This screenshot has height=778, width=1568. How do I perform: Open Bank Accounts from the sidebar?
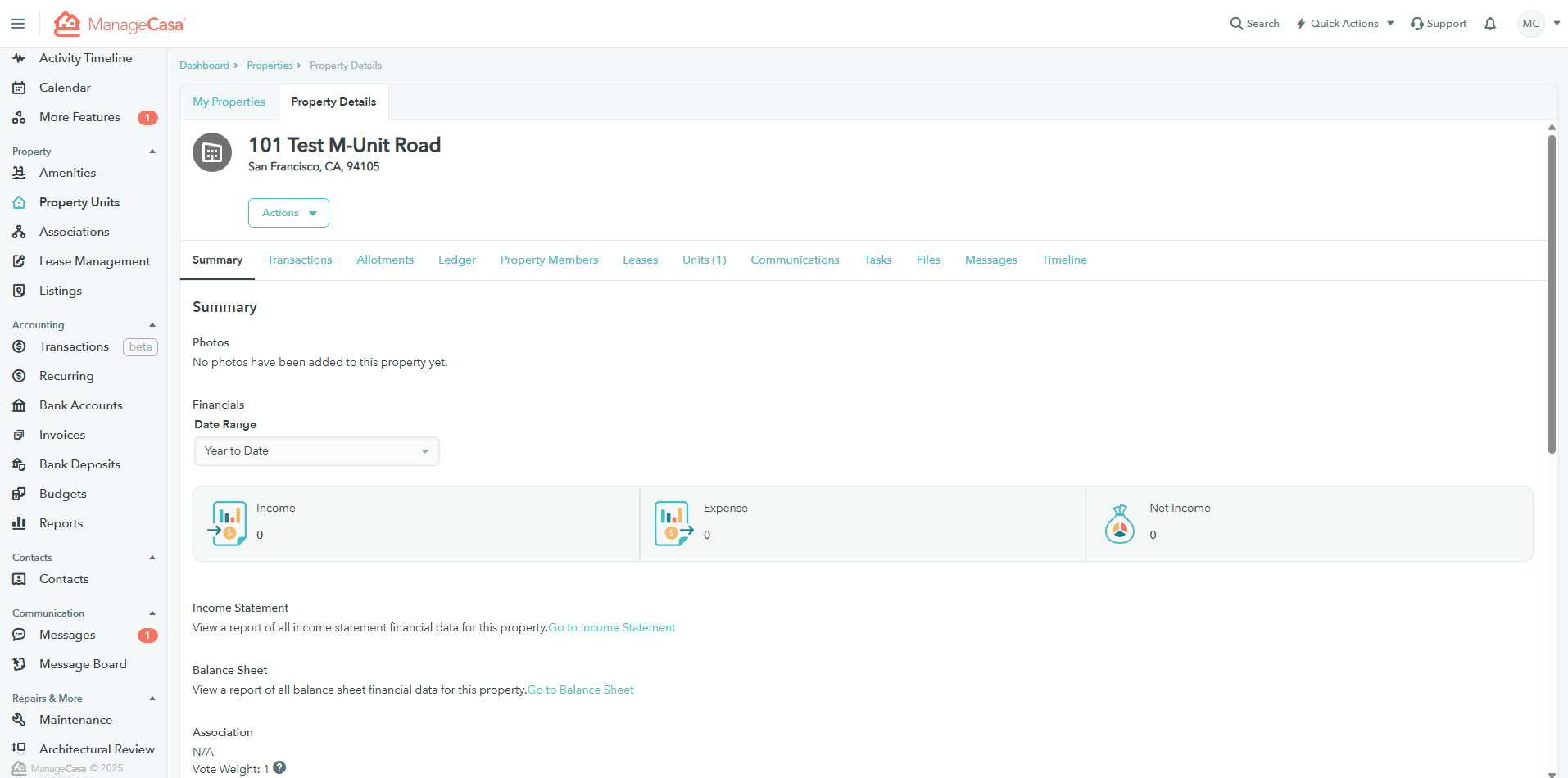pos(80,405)
